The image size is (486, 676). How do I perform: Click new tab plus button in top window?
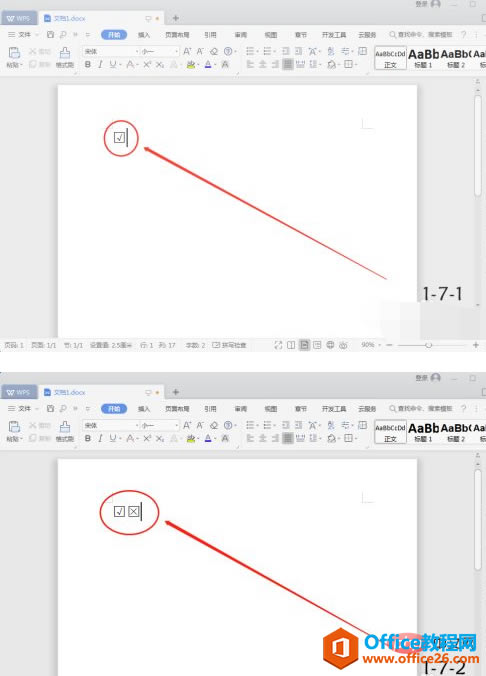(x=176, y=18)
